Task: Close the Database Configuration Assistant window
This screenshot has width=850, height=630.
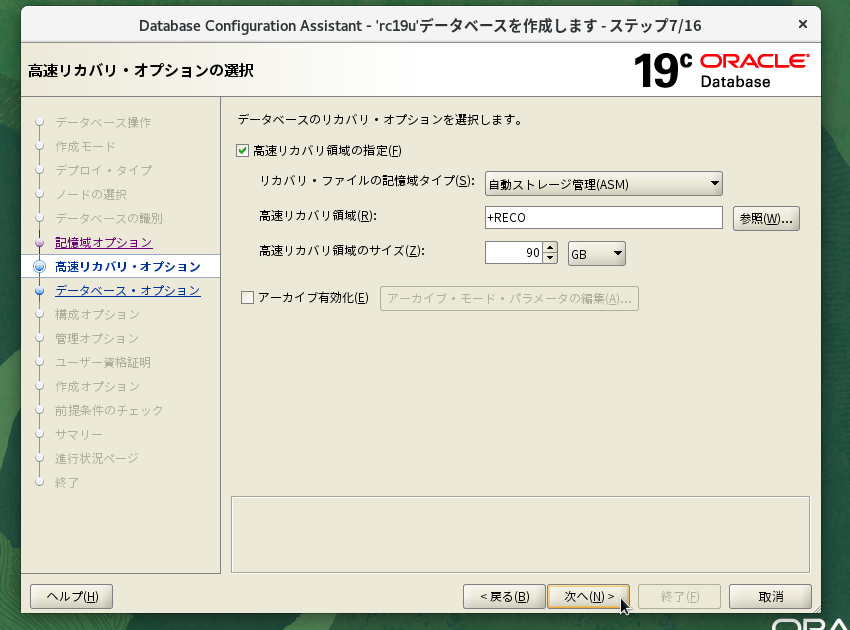Action: (803, 24)
